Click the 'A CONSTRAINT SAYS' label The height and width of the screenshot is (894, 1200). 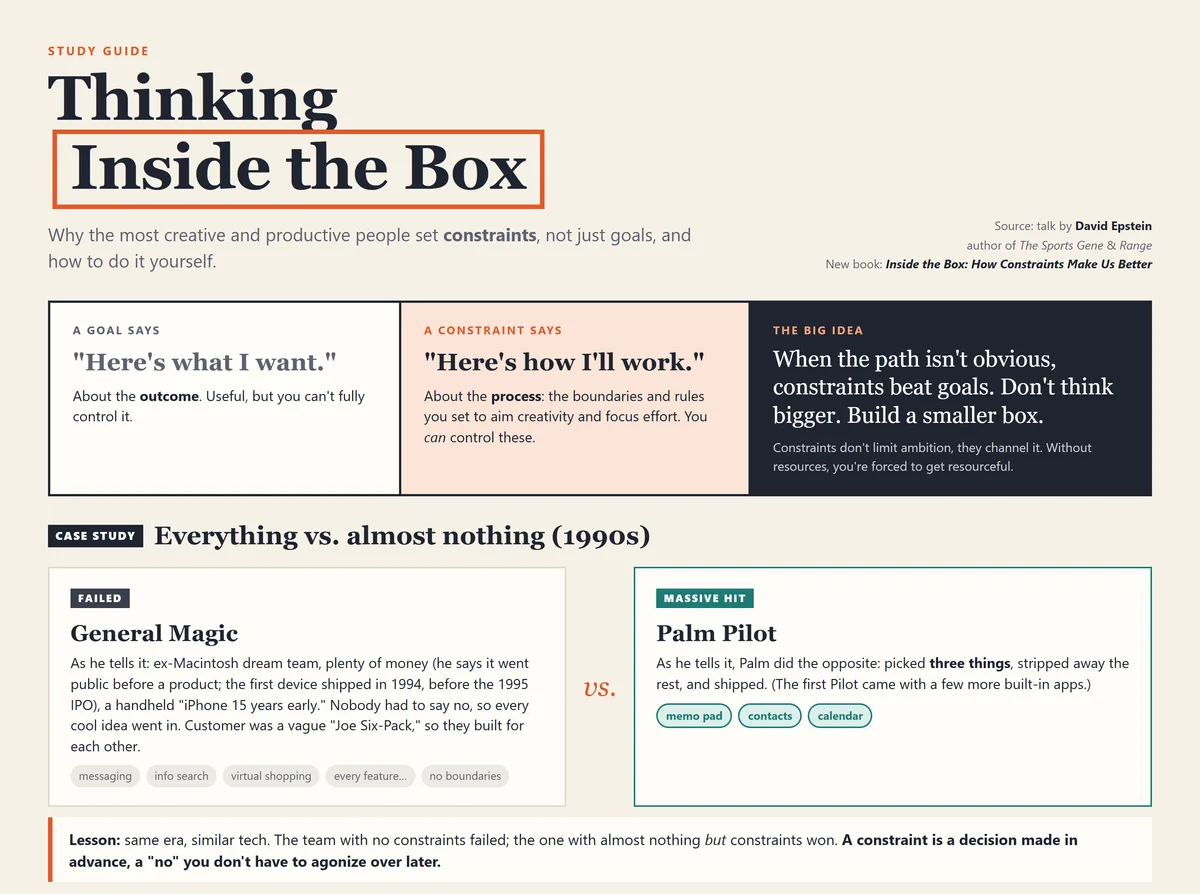click(493, 330)
